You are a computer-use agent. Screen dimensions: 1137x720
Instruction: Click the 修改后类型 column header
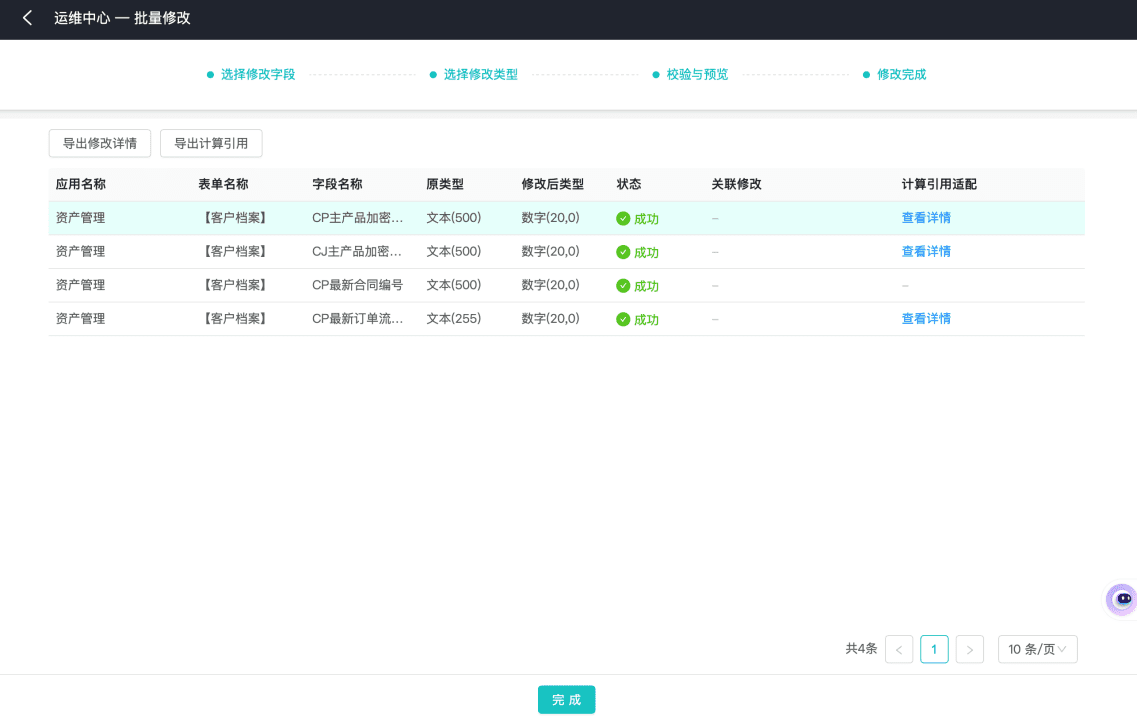coord(553,184)
